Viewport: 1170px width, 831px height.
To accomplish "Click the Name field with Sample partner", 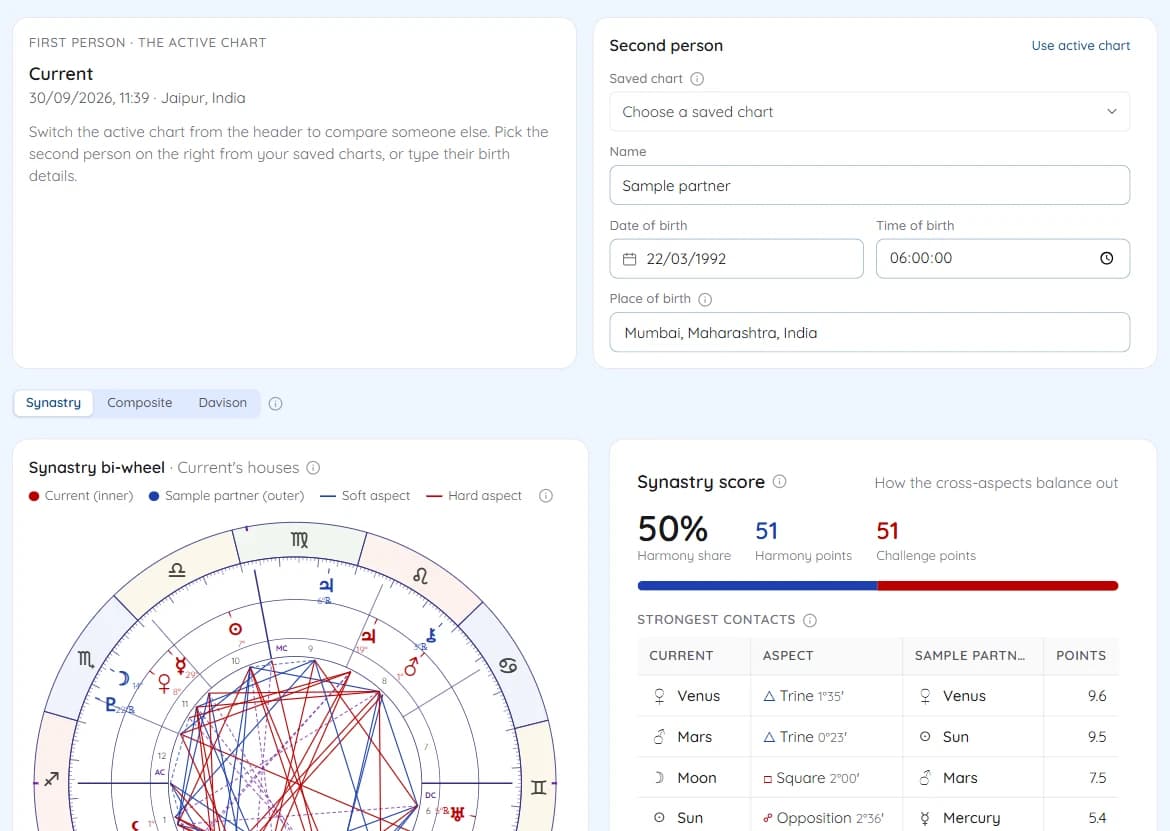I will [869, 185].
